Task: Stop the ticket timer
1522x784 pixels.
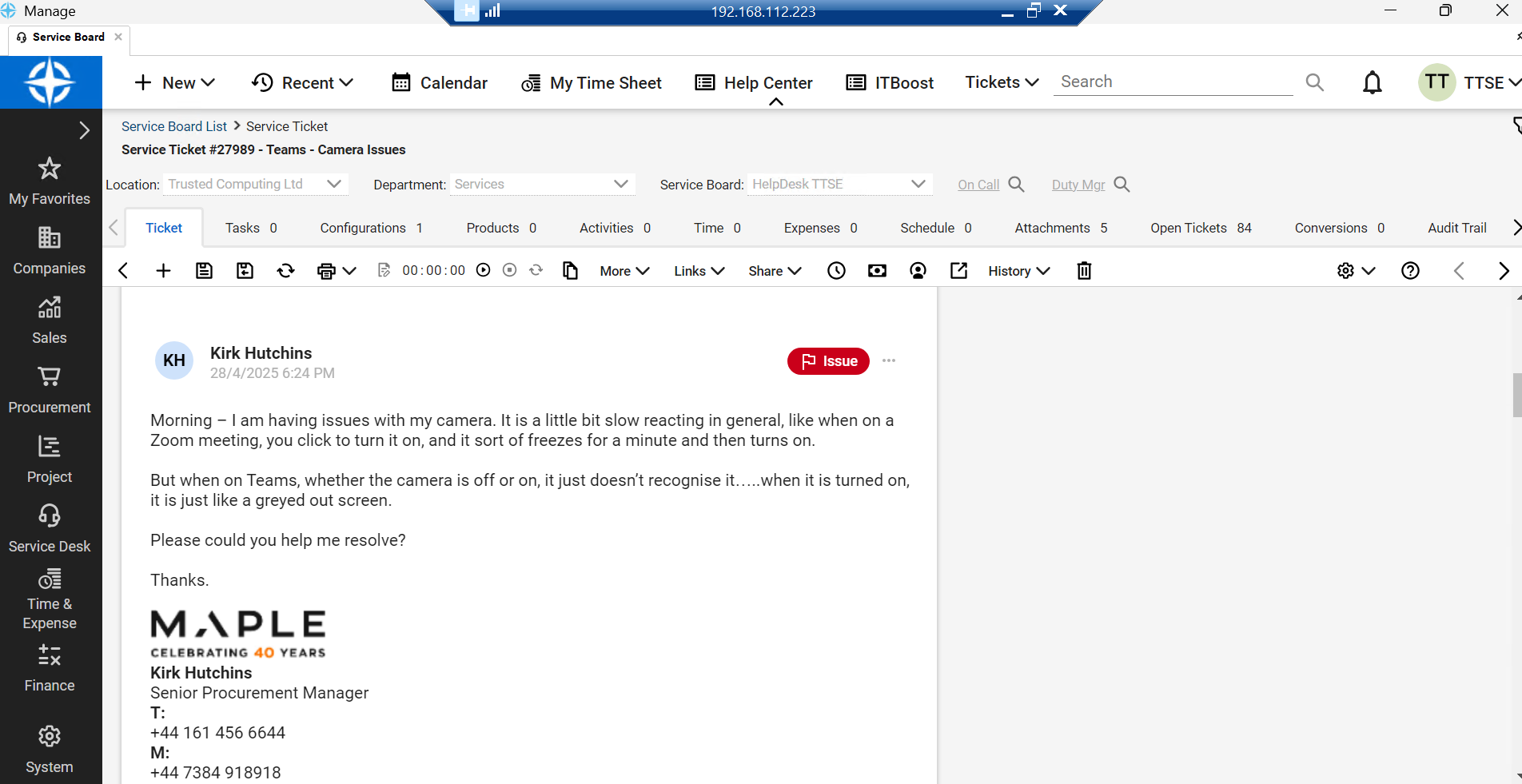Action: click(509, 270)
